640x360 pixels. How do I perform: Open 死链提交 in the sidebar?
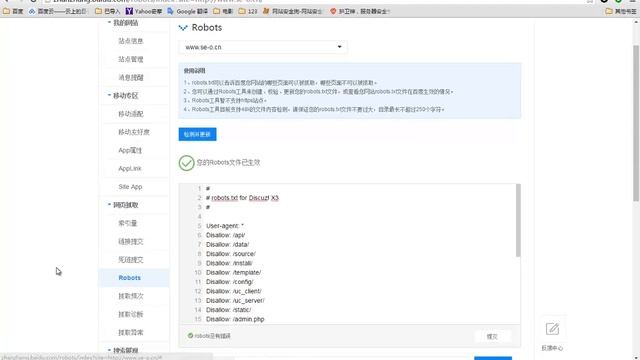click(131, 260)
